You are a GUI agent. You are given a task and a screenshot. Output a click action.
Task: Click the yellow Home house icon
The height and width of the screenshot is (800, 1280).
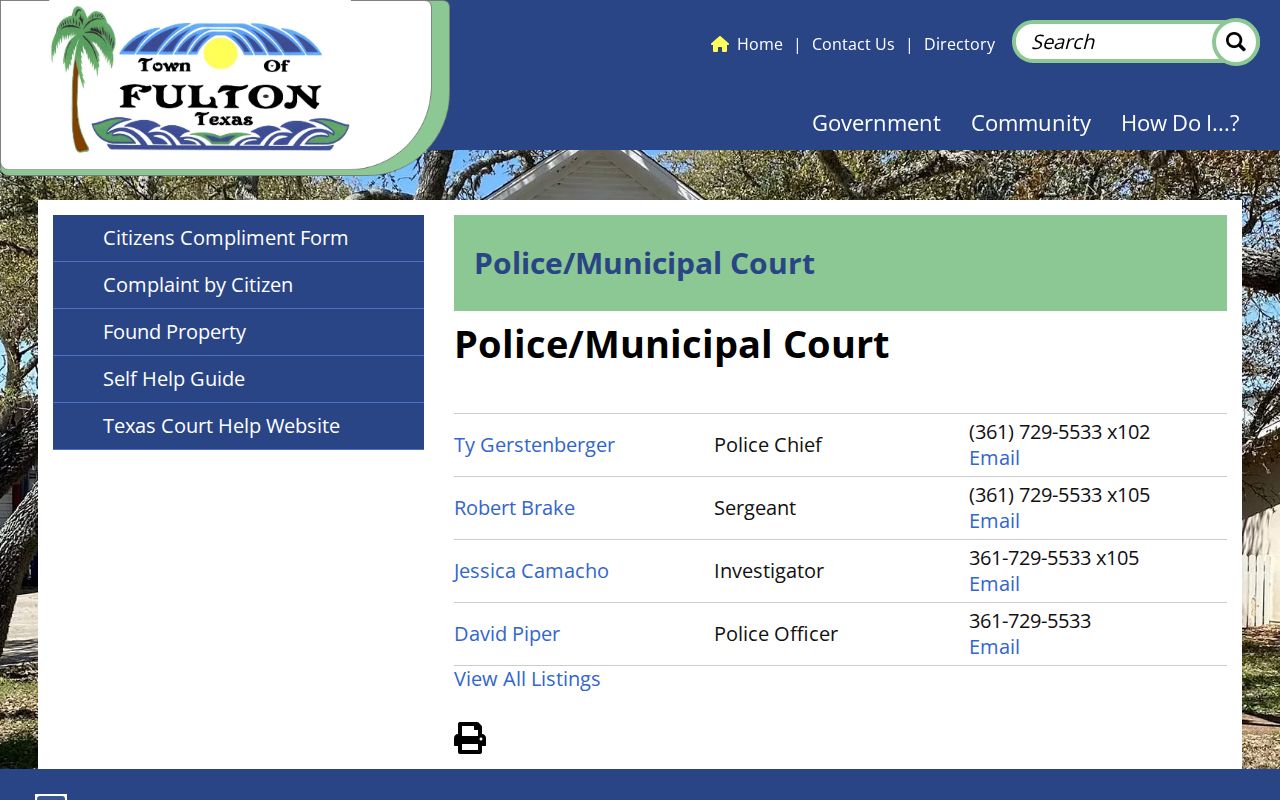click(720, 44)
